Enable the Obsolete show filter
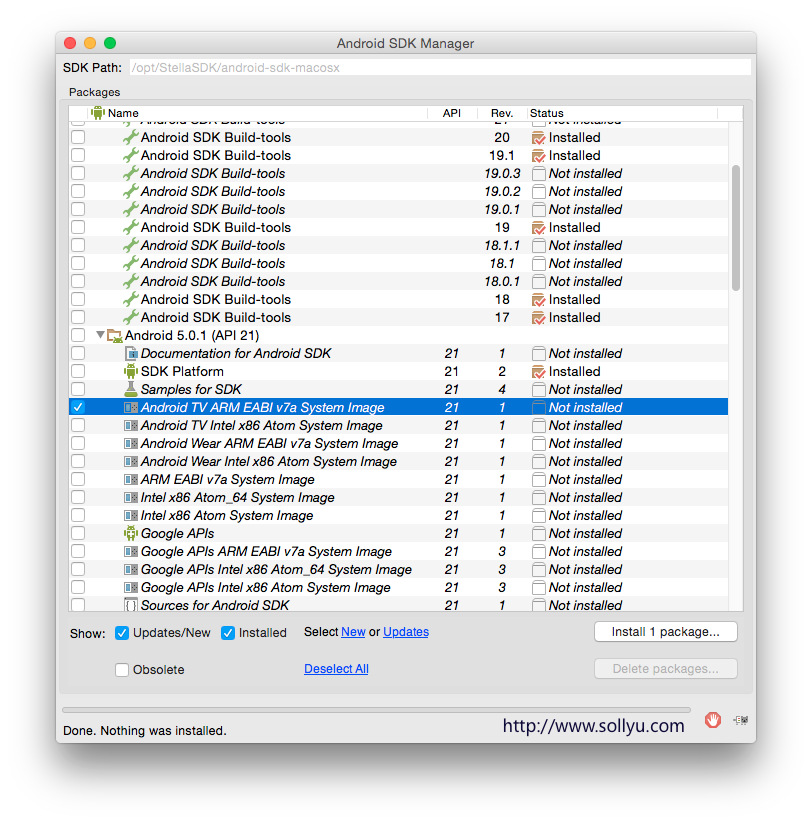812x823 pixels. point(122,670)
